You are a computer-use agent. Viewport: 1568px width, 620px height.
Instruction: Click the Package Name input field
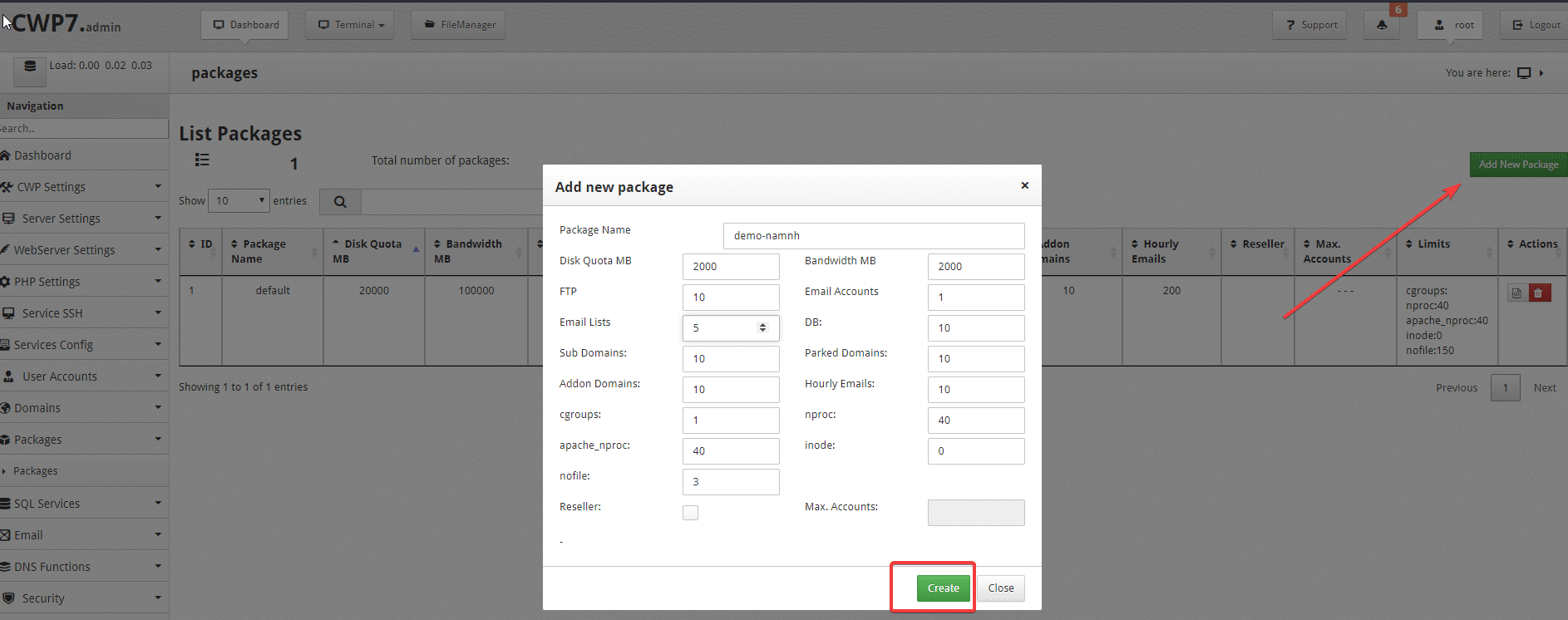click(873, 236)
